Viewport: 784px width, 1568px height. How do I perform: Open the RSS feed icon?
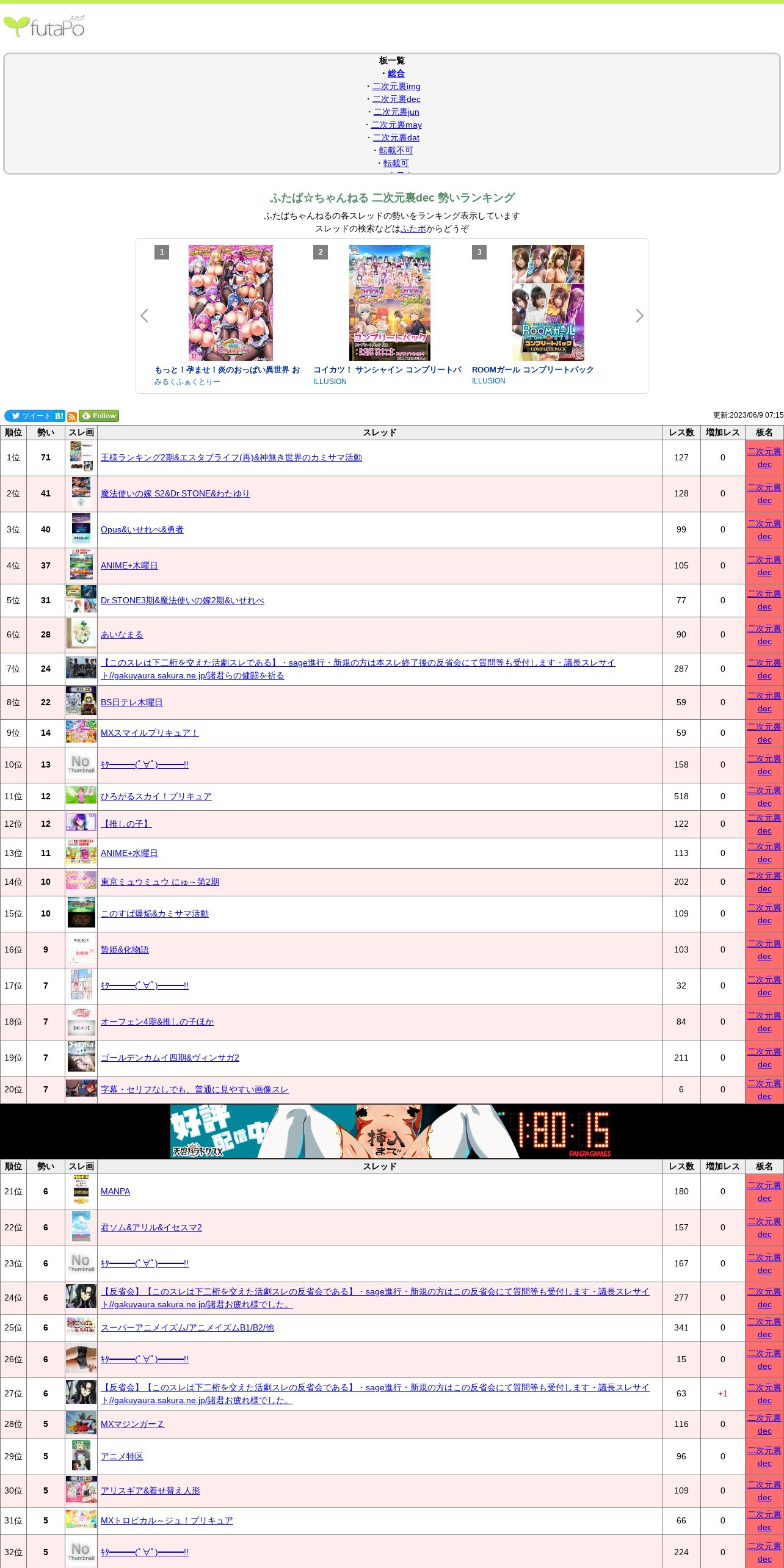(x=72, y=416)
